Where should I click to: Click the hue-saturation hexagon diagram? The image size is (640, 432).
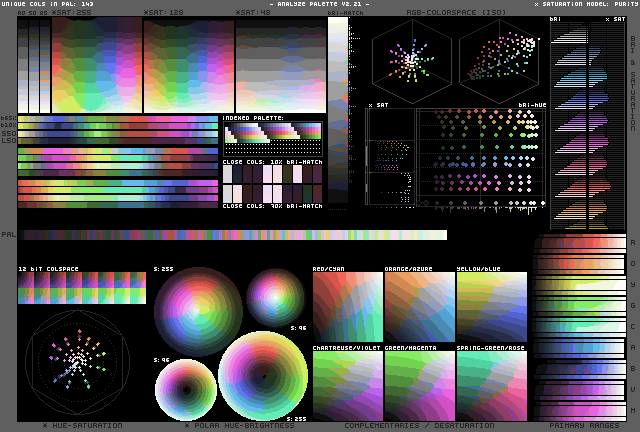76,362
